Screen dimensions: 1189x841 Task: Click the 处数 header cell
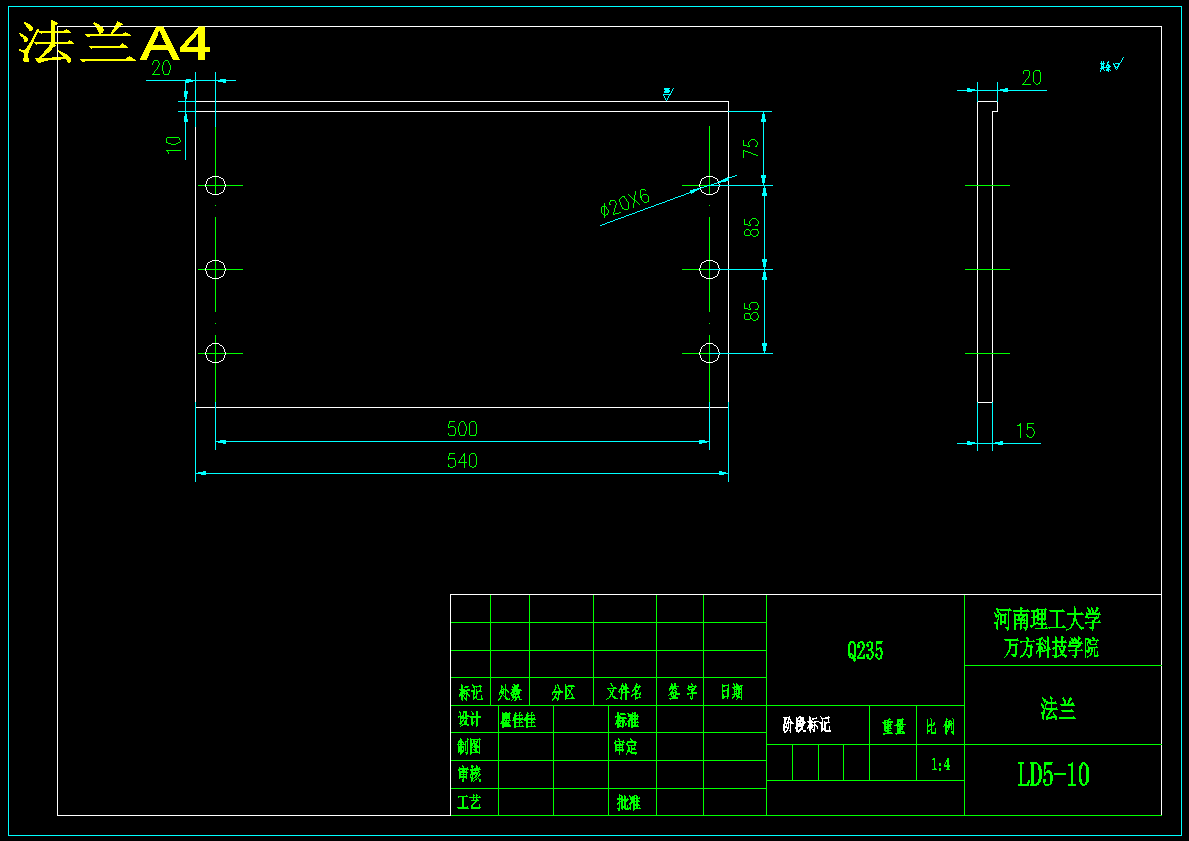pos(510,692)
